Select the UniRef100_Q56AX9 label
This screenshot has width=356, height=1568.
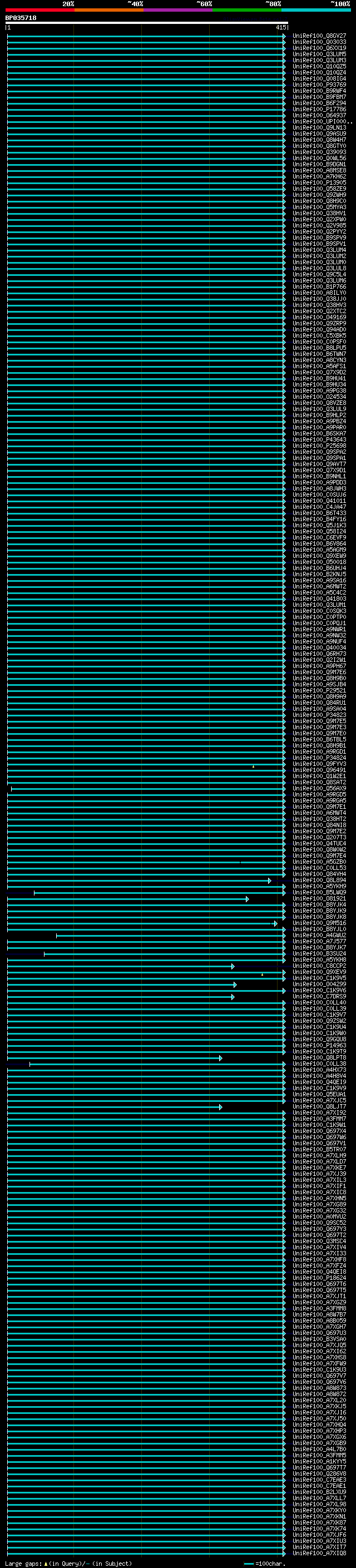[x=319, y=789]
